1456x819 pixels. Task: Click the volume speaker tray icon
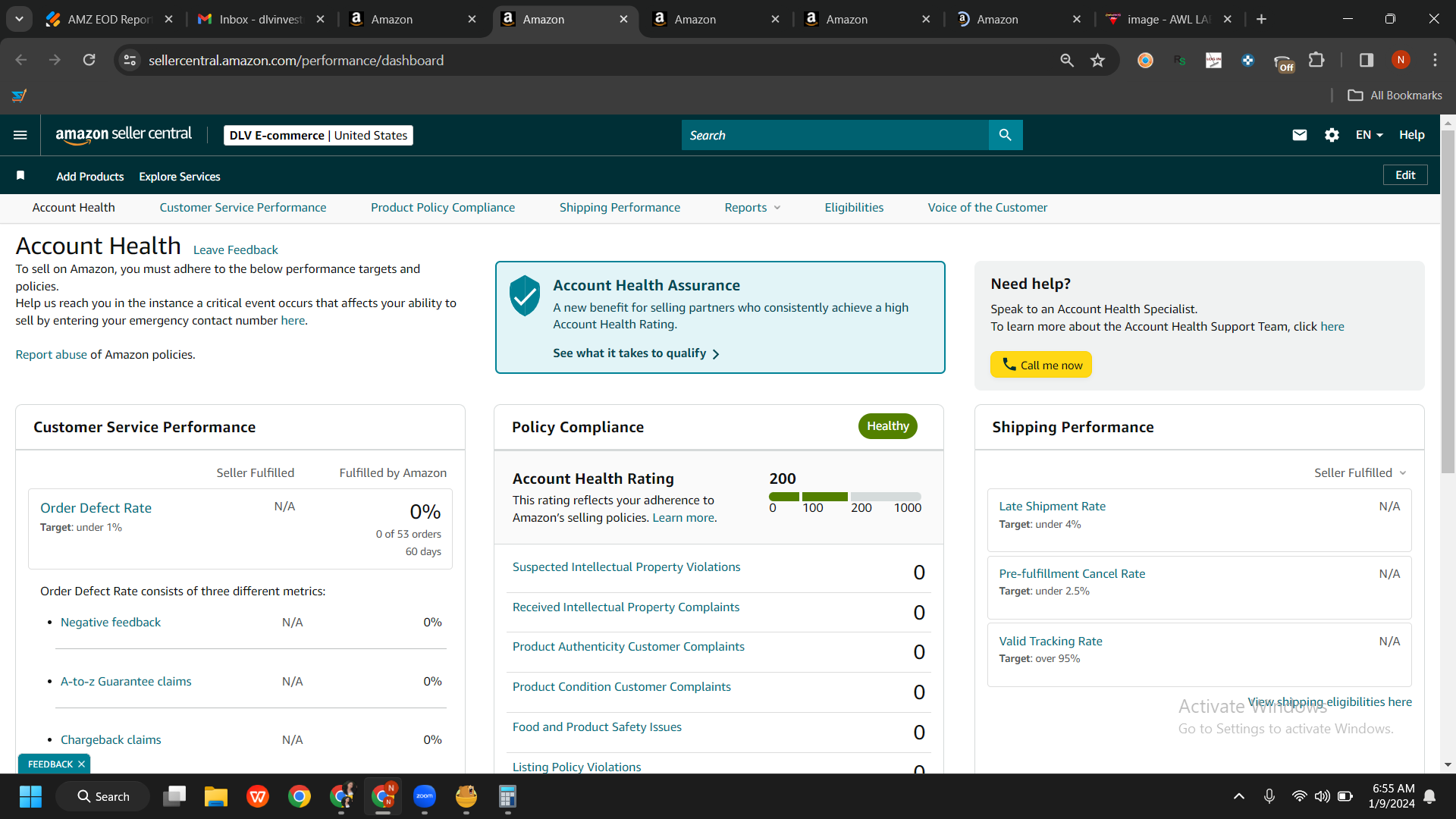[1322, 796]
